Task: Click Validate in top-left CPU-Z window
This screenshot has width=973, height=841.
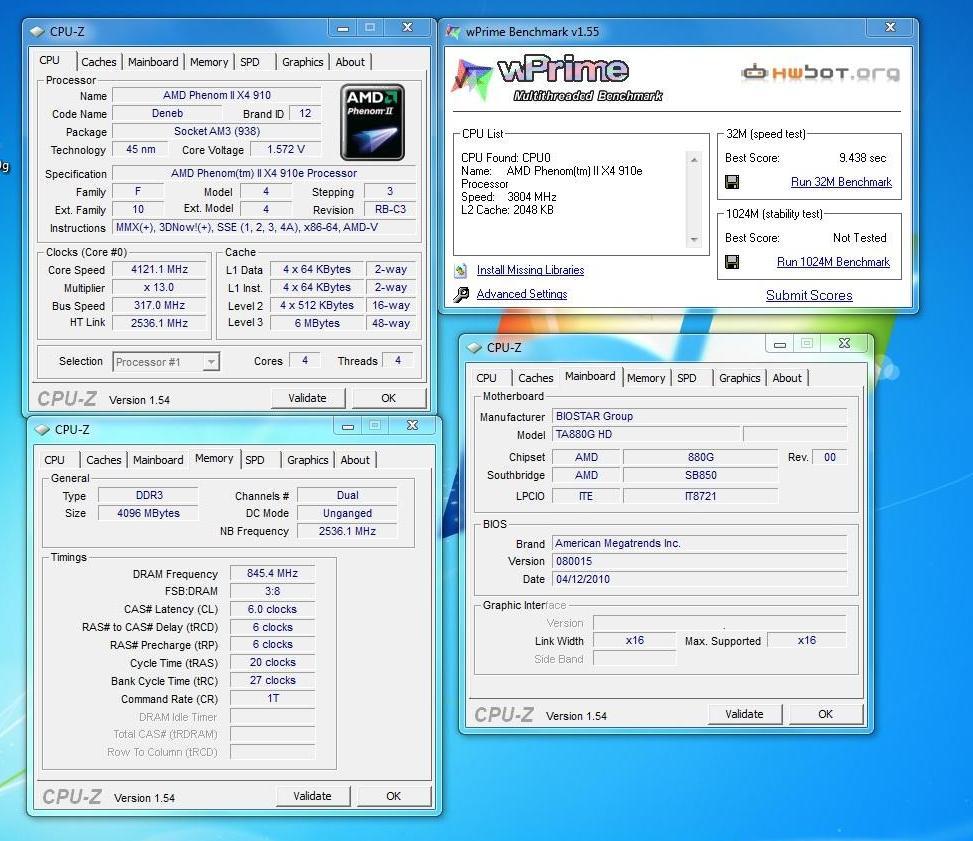Action: [308, 398]
